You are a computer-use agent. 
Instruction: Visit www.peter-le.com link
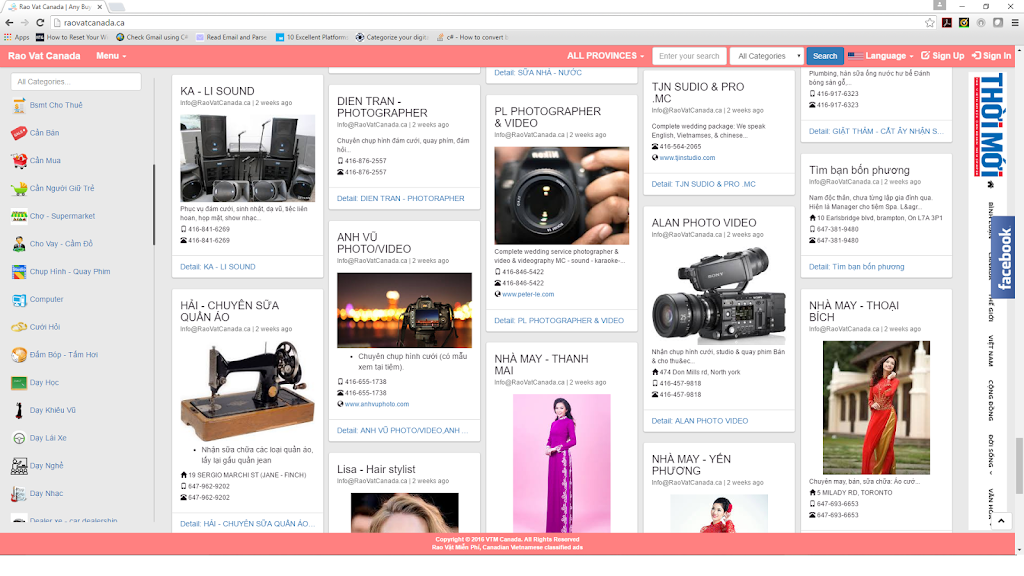point(528,295)
